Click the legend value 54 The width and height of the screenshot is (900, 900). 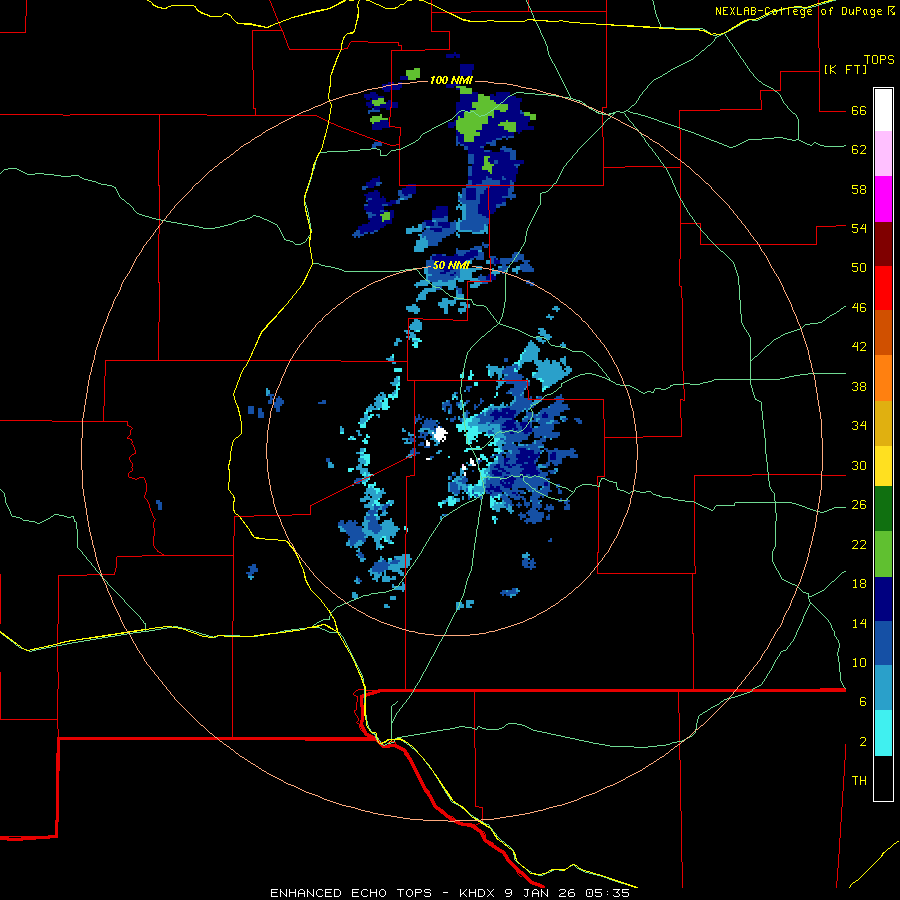click(x=859, y=228)
